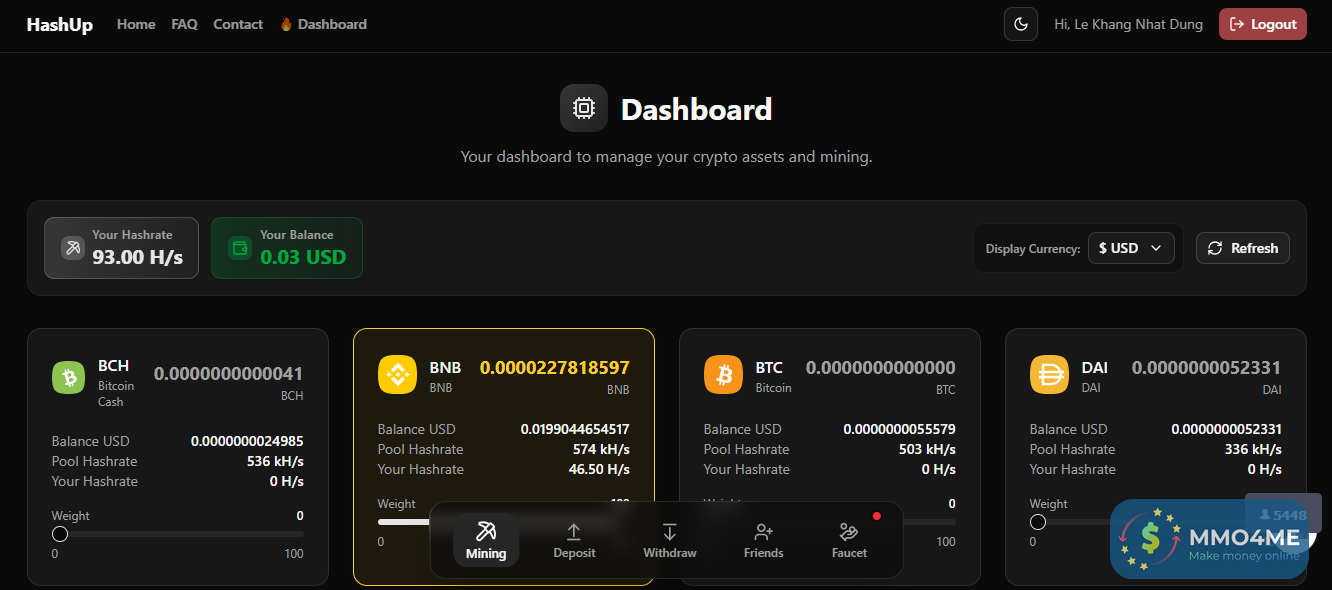Screen dimensions: 1332x590
Task: Click the BTC amount 0.0000000000000
Action: coord(881,368)
